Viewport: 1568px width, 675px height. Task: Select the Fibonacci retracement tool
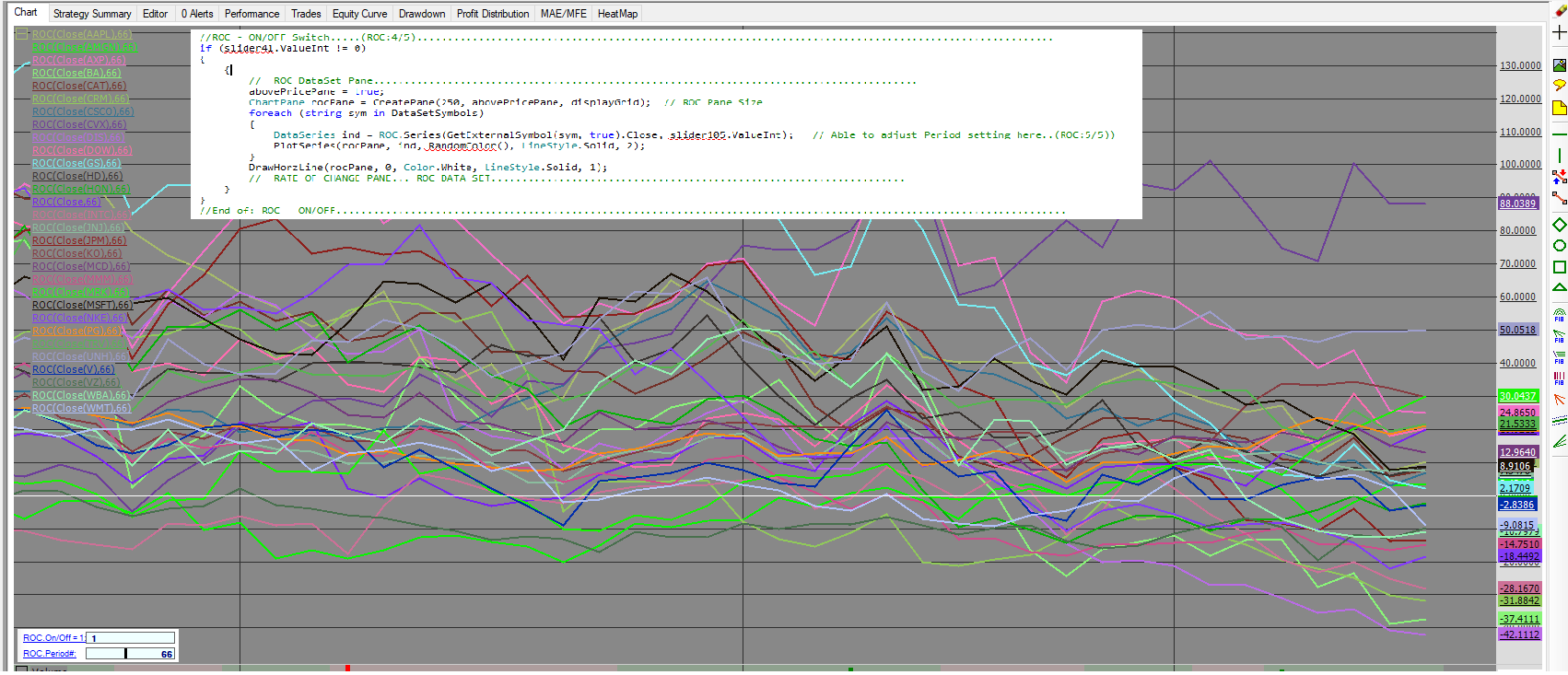coord(1559,357)
